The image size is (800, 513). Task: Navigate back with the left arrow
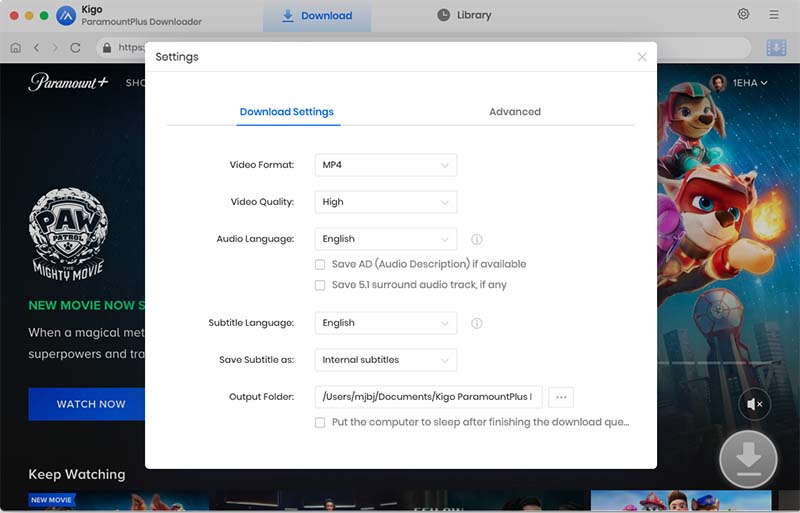[36, 47]
